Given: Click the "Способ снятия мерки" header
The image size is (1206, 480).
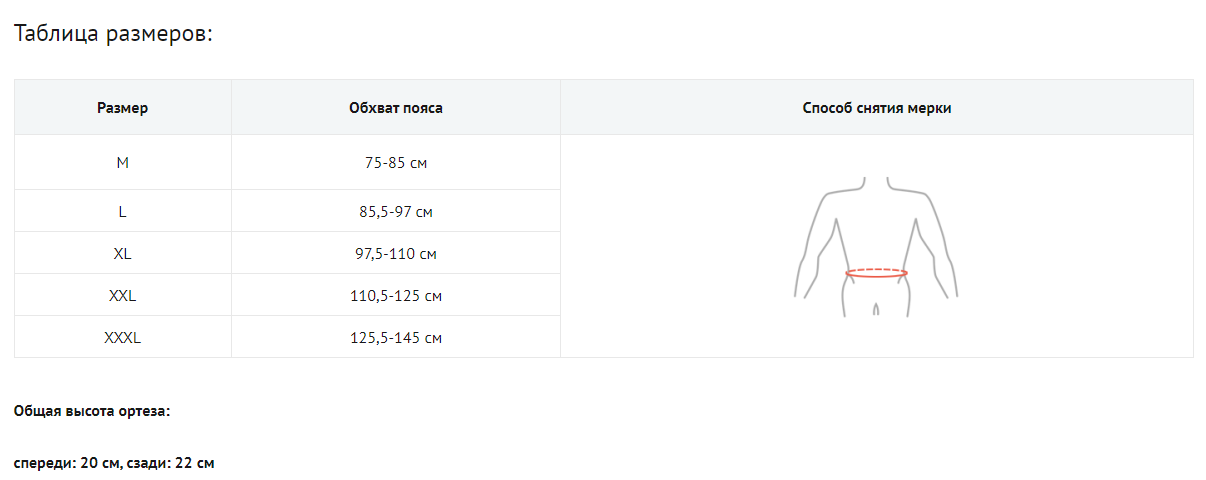Looking at the screenshot, I should [876, 108].
